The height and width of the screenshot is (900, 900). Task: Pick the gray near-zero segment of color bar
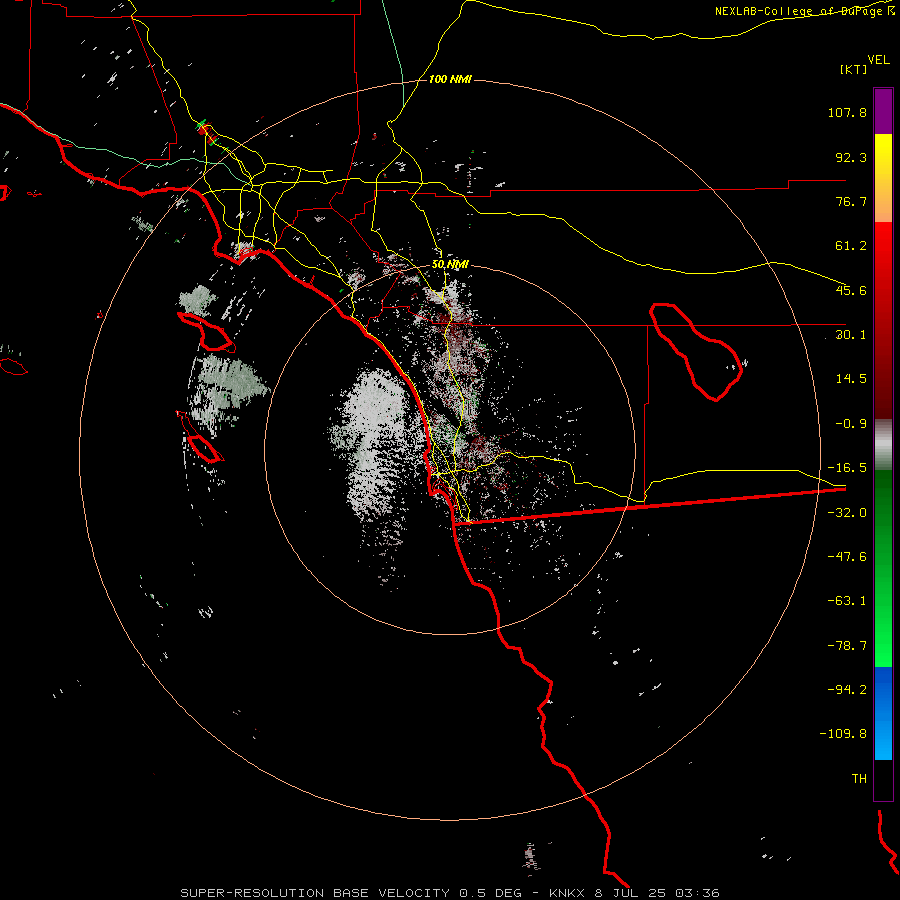click(x=883, y=445)
